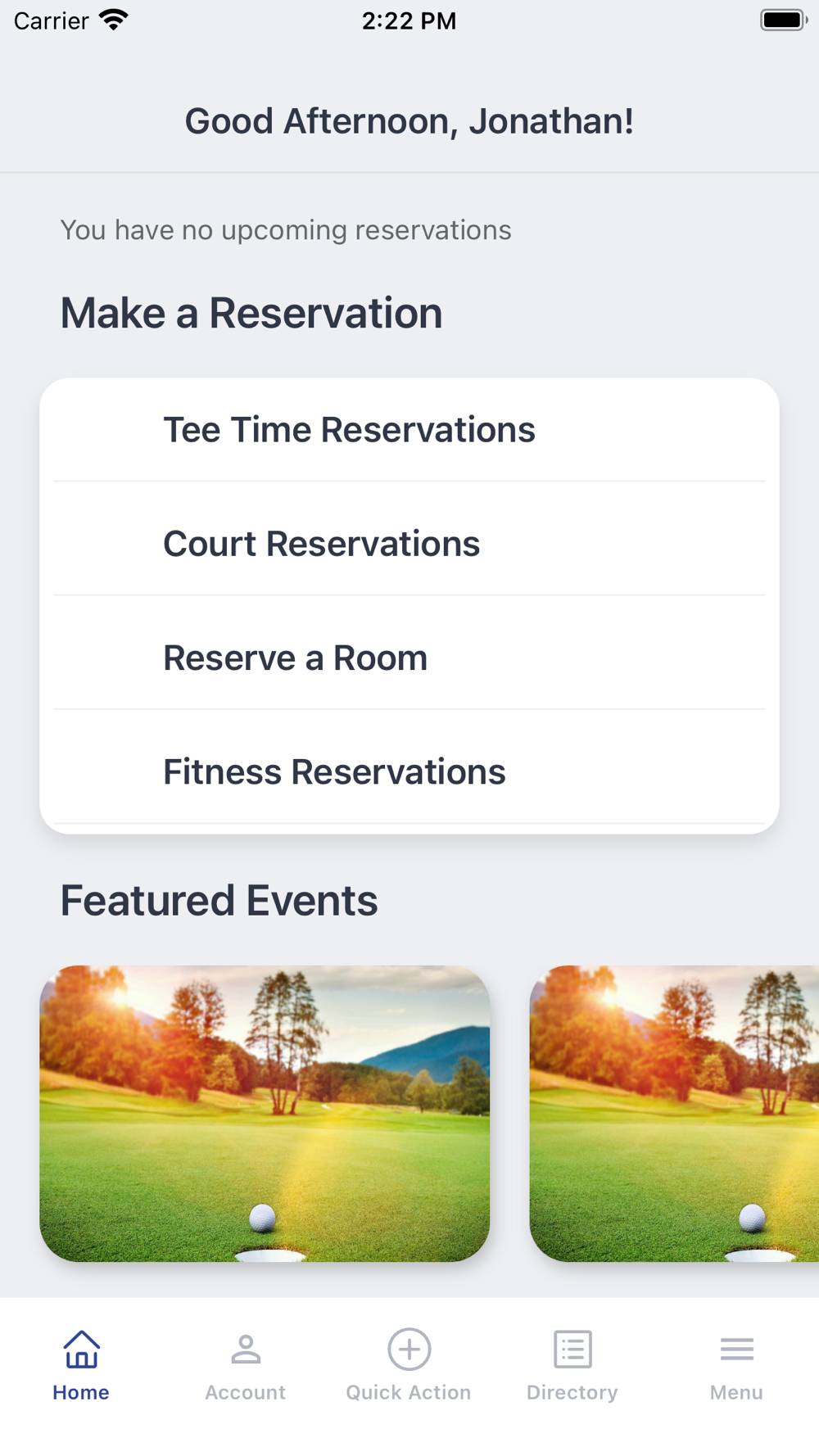The image size is (819, 1456).
Task: Select the Quick Action tab label
Action: 409,1392
